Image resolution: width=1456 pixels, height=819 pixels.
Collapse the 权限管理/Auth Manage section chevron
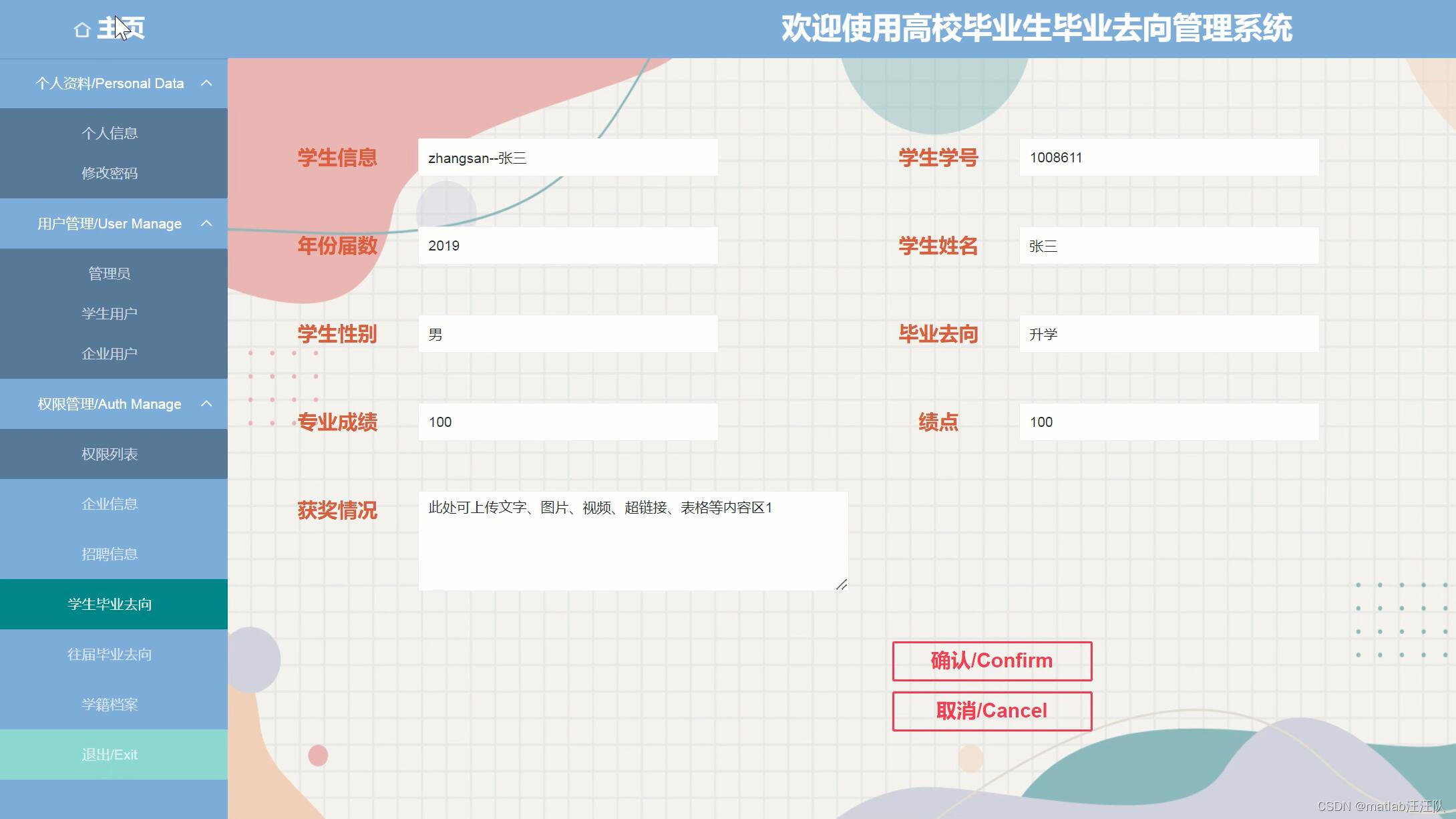(x=206, y=403)
